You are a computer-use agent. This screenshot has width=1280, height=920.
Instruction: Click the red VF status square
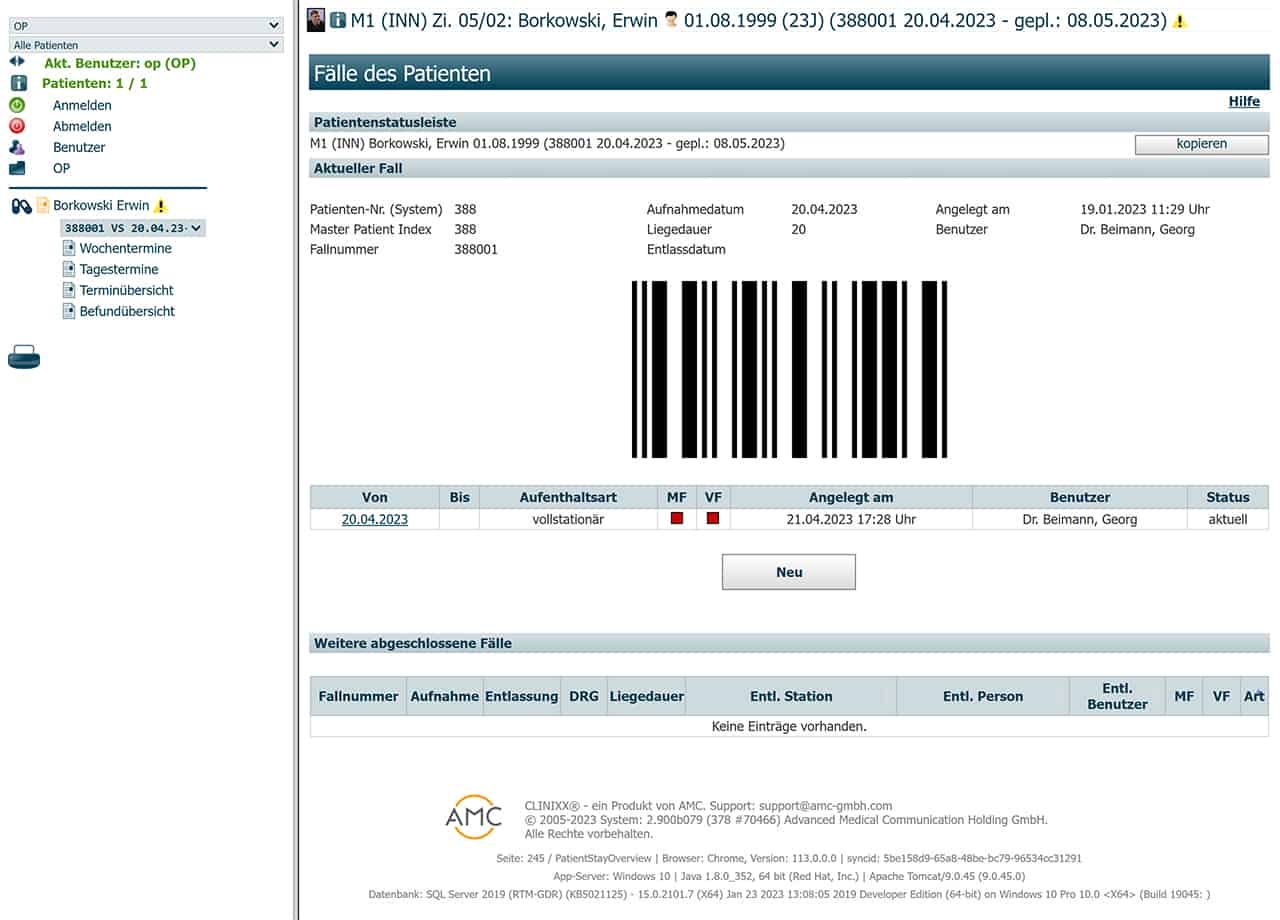click(713, 519)
